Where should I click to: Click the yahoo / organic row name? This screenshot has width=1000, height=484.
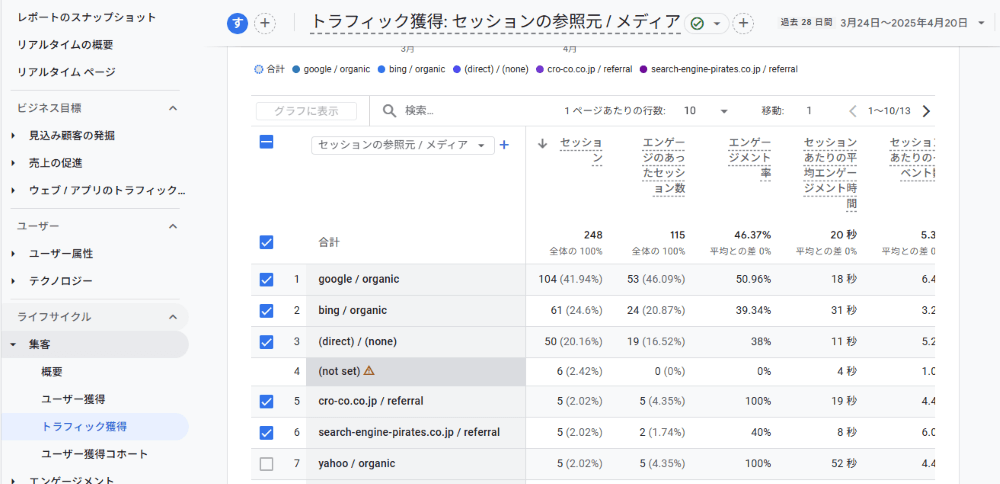click(357, 464)
